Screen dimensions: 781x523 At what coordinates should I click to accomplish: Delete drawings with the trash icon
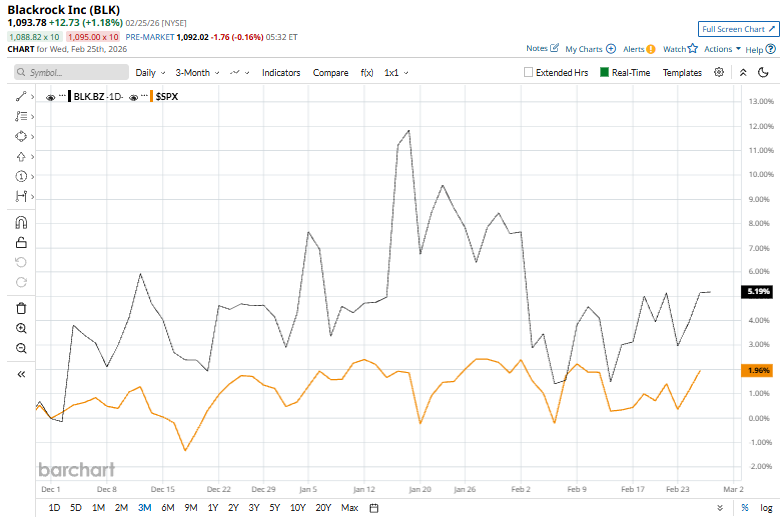coord(21,308)
